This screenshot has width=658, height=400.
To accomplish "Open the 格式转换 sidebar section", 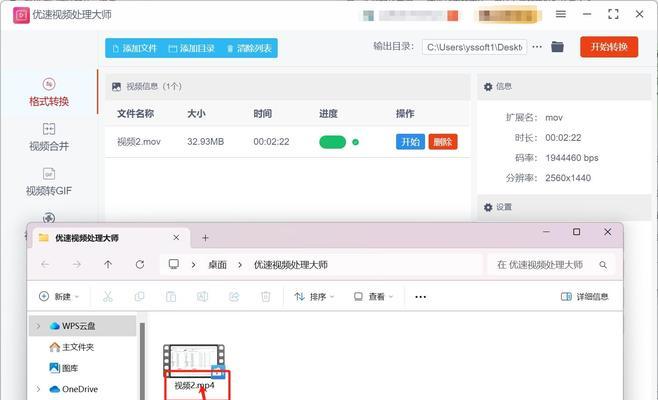I will tap(49, 92).
